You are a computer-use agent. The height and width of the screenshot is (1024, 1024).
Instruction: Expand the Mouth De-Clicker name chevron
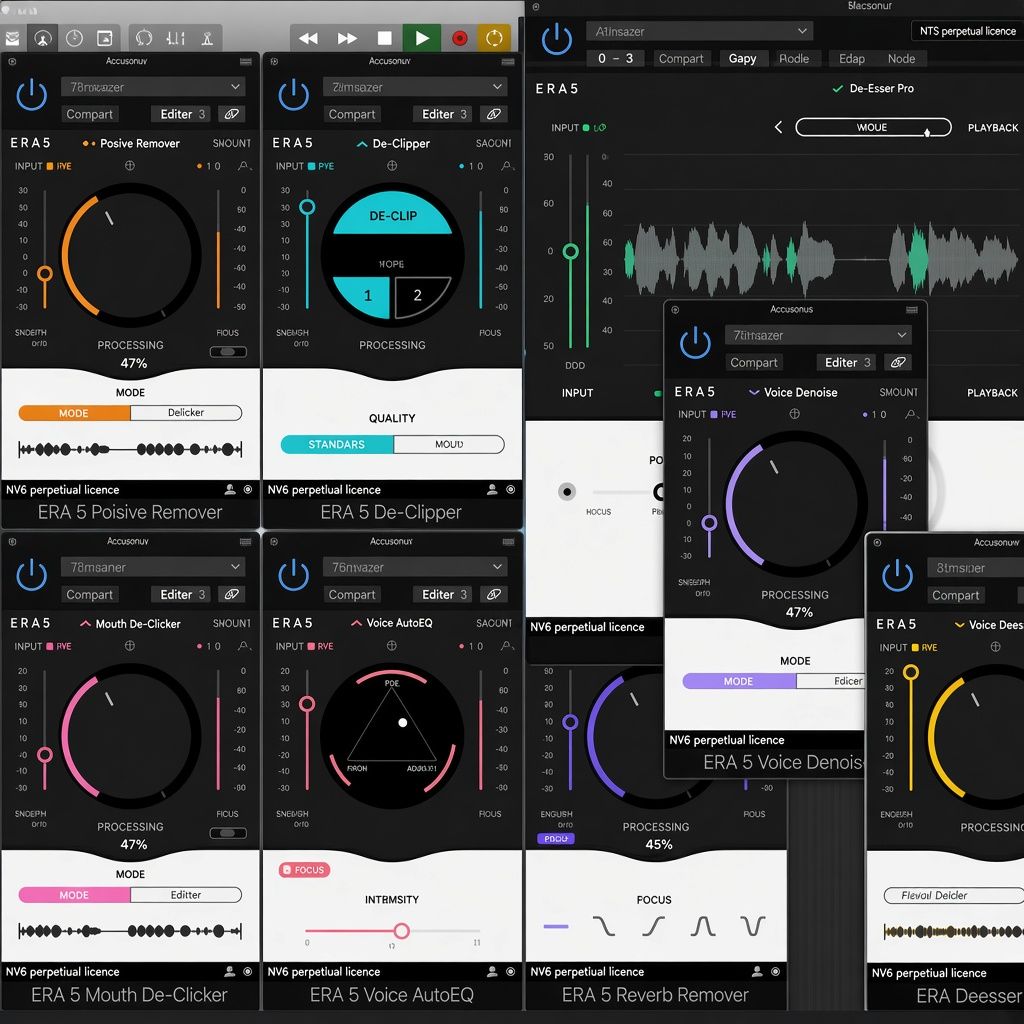tap(85, 624)
